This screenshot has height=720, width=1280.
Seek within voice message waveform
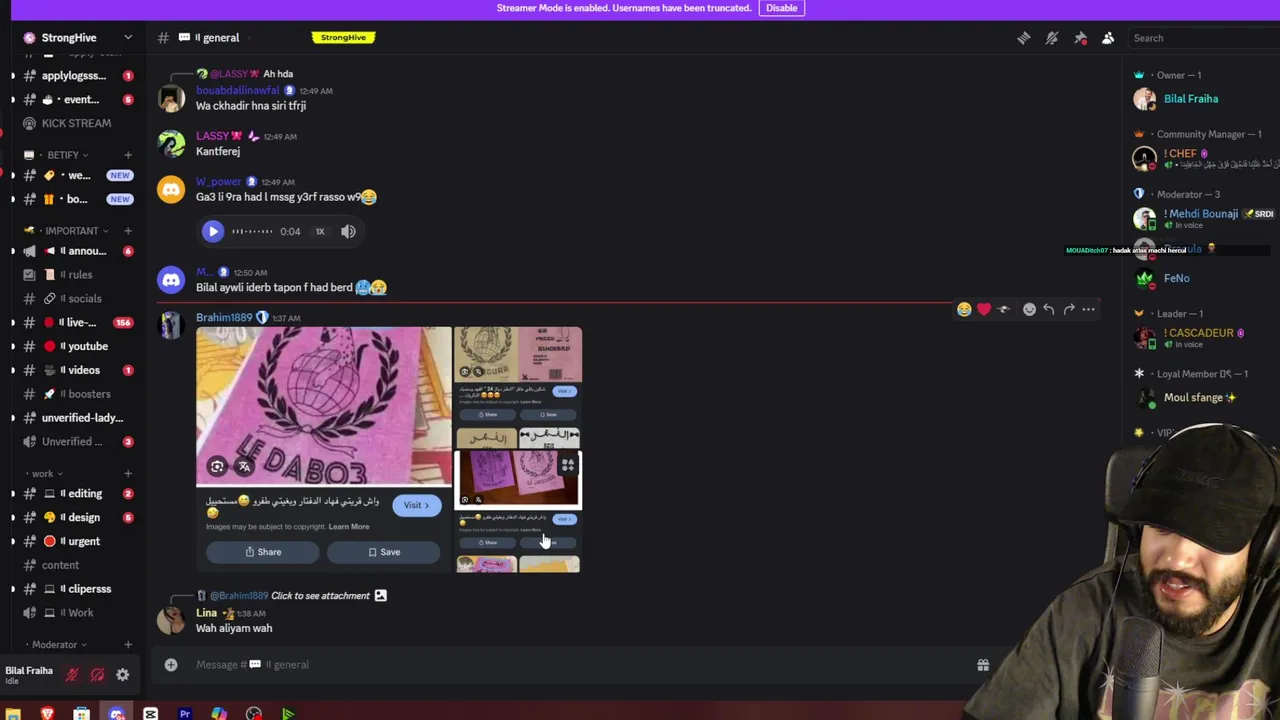click(252, 231)
